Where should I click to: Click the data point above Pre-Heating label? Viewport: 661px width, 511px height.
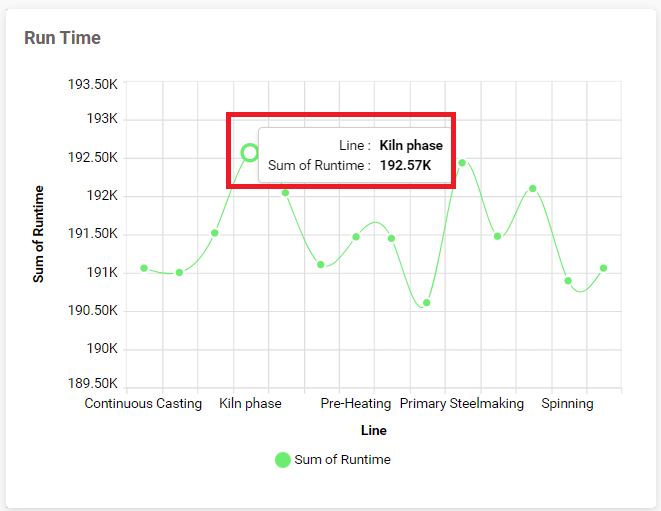[356, 237]
